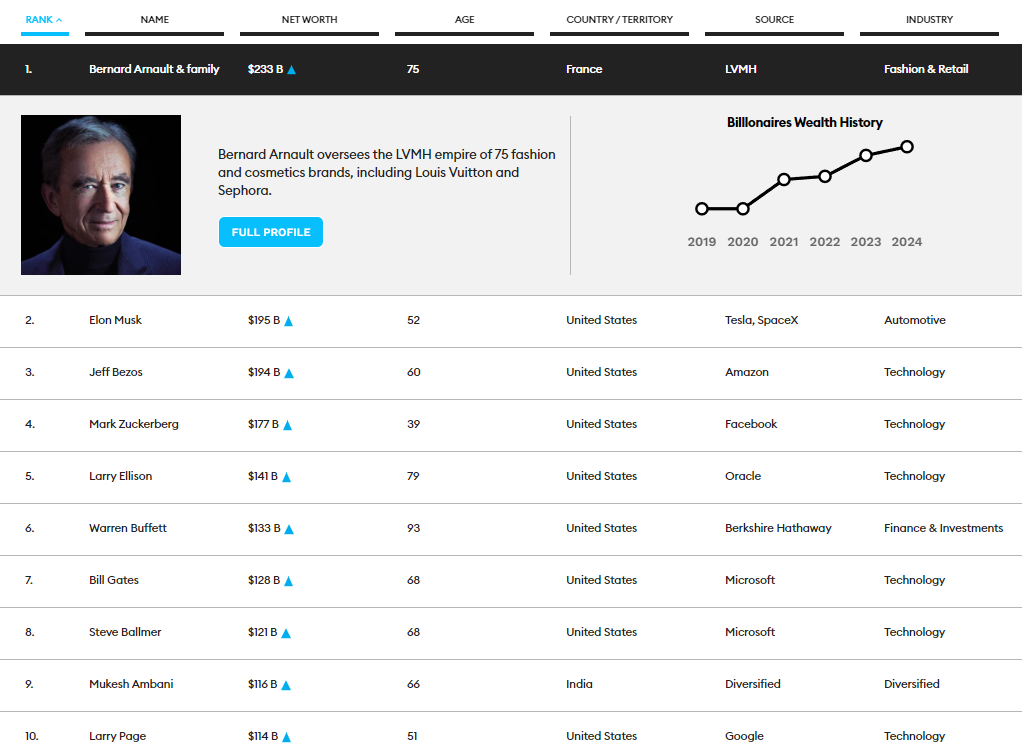The width and height of the screenshot is (1022, 756).
Task: Click the trend arrow beside Mark Zuckerberg's $177 B
Action: (287, 425)
